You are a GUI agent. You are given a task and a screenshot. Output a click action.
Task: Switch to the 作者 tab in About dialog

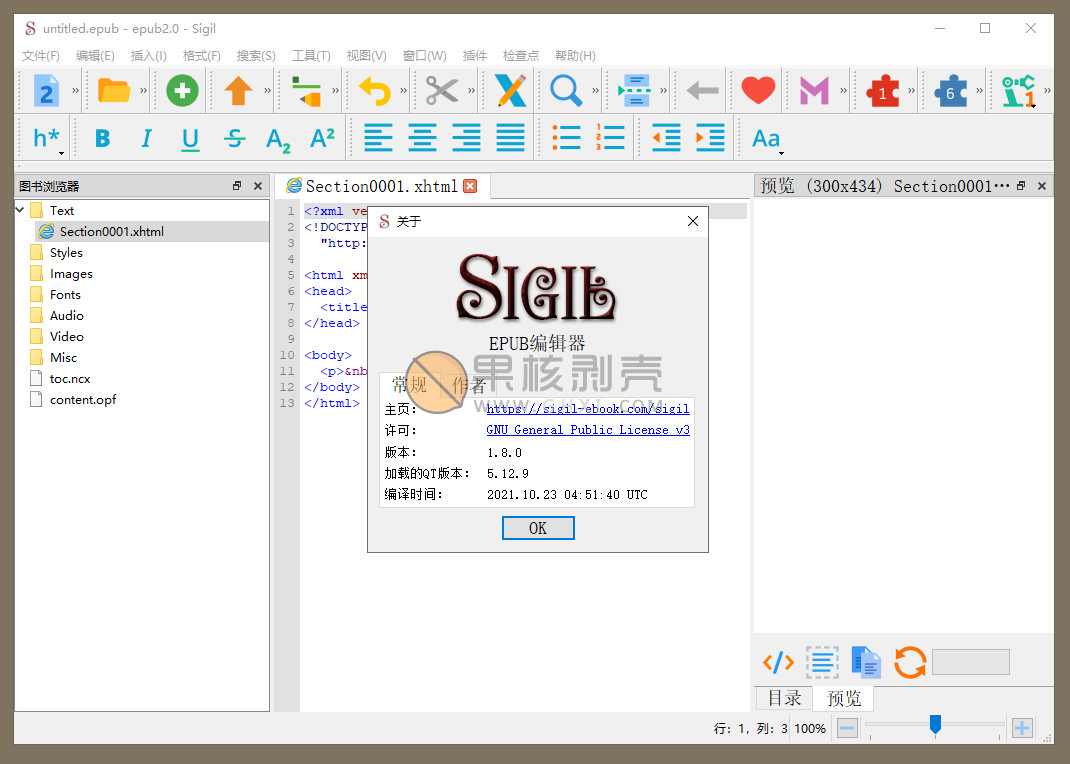[469, 385]
